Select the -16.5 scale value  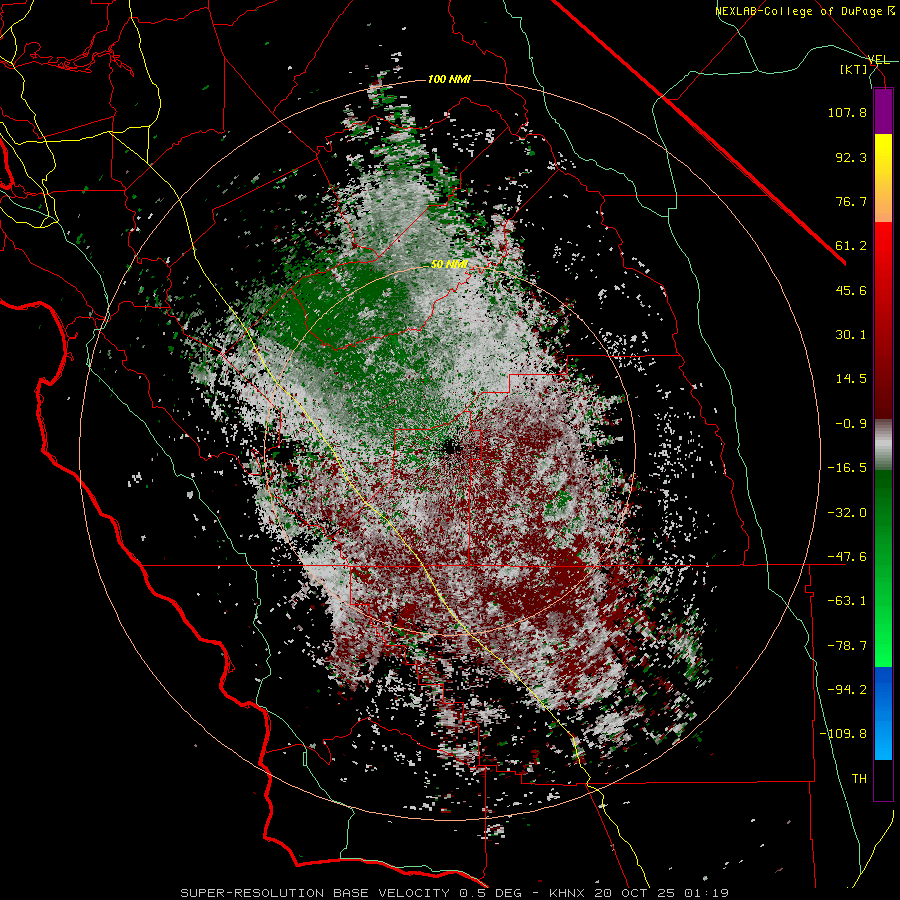(x=847, y=468)
